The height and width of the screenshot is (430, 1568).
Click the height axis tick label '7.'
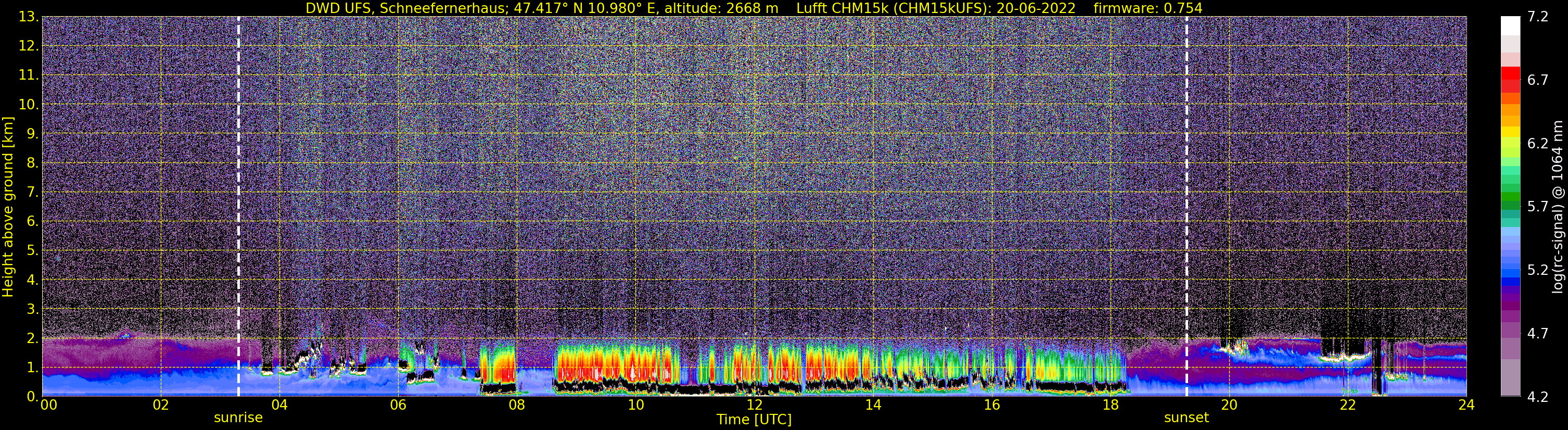coord(32,192)
